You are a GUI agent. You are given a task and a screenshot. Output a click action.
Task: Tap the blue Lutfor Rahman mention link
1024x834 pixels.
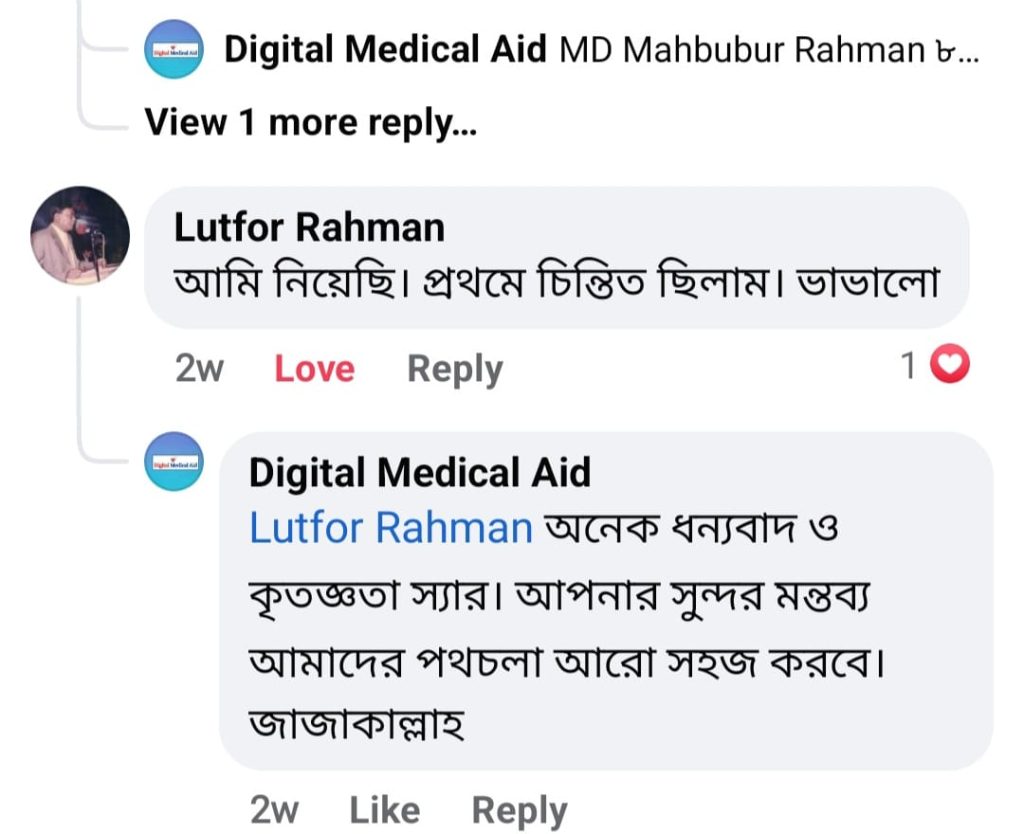click(x=390, y=527)
